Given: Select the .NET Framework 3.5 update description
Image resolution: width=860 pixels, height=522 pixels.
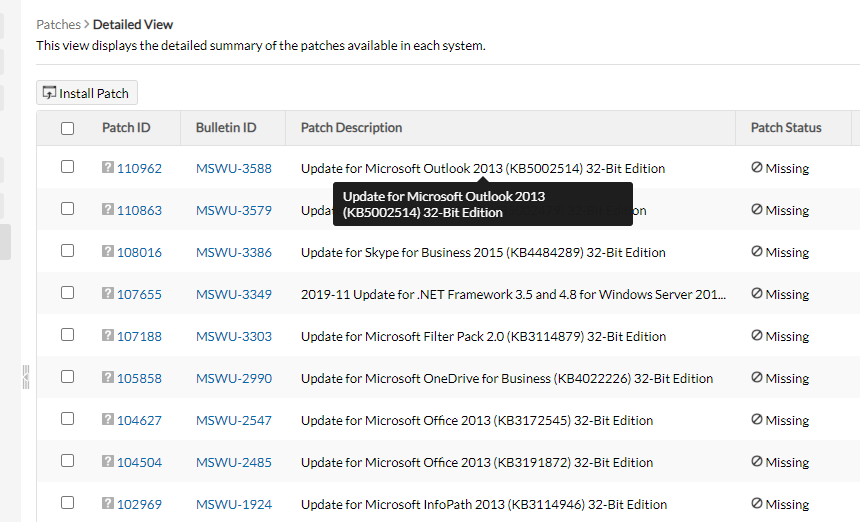Looking at the screenshot, I should click(513, 294).
